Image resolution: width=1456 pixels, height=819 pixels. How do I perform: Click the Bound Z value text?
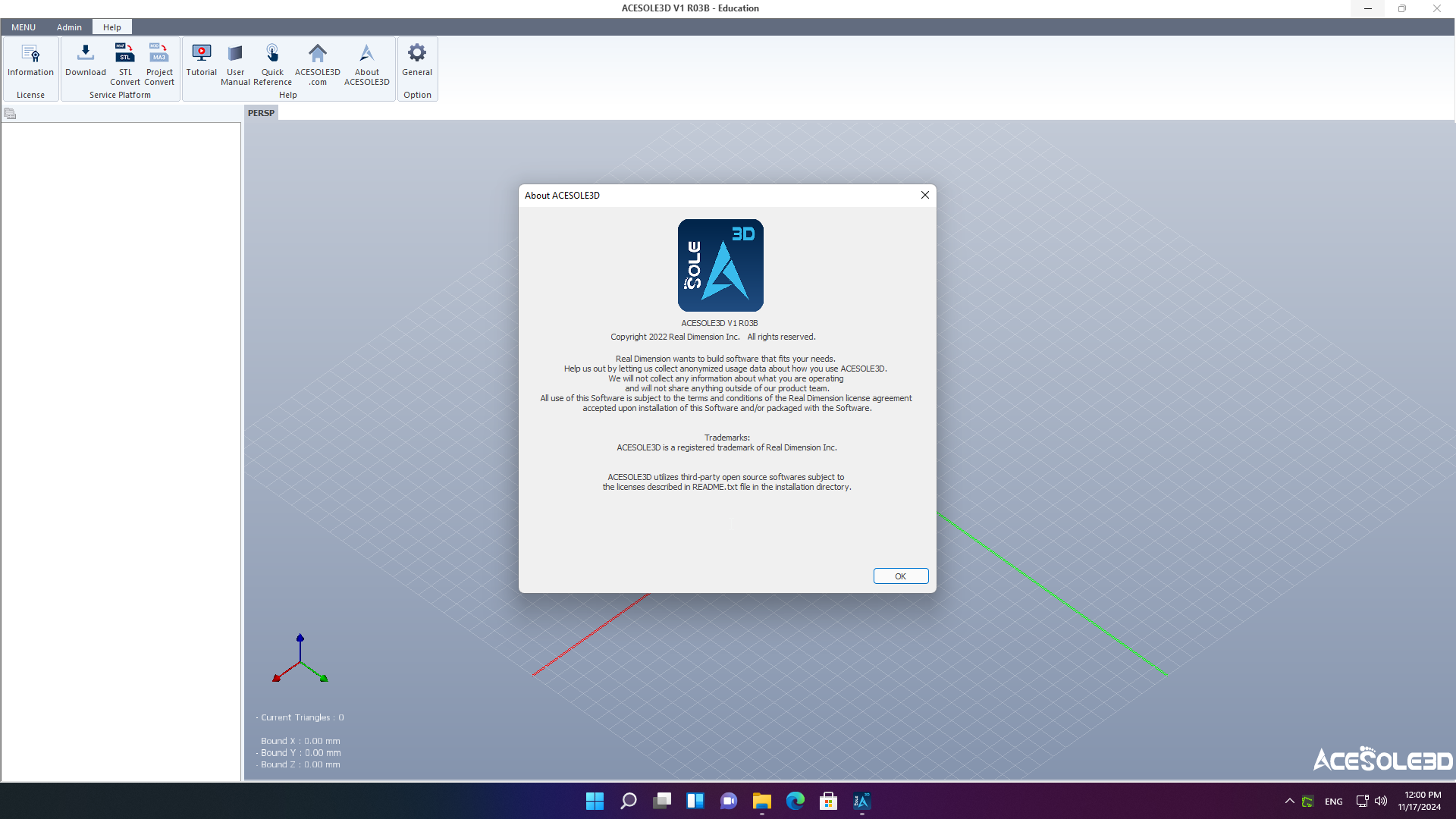pyautogui.click(x=299, y=764)
